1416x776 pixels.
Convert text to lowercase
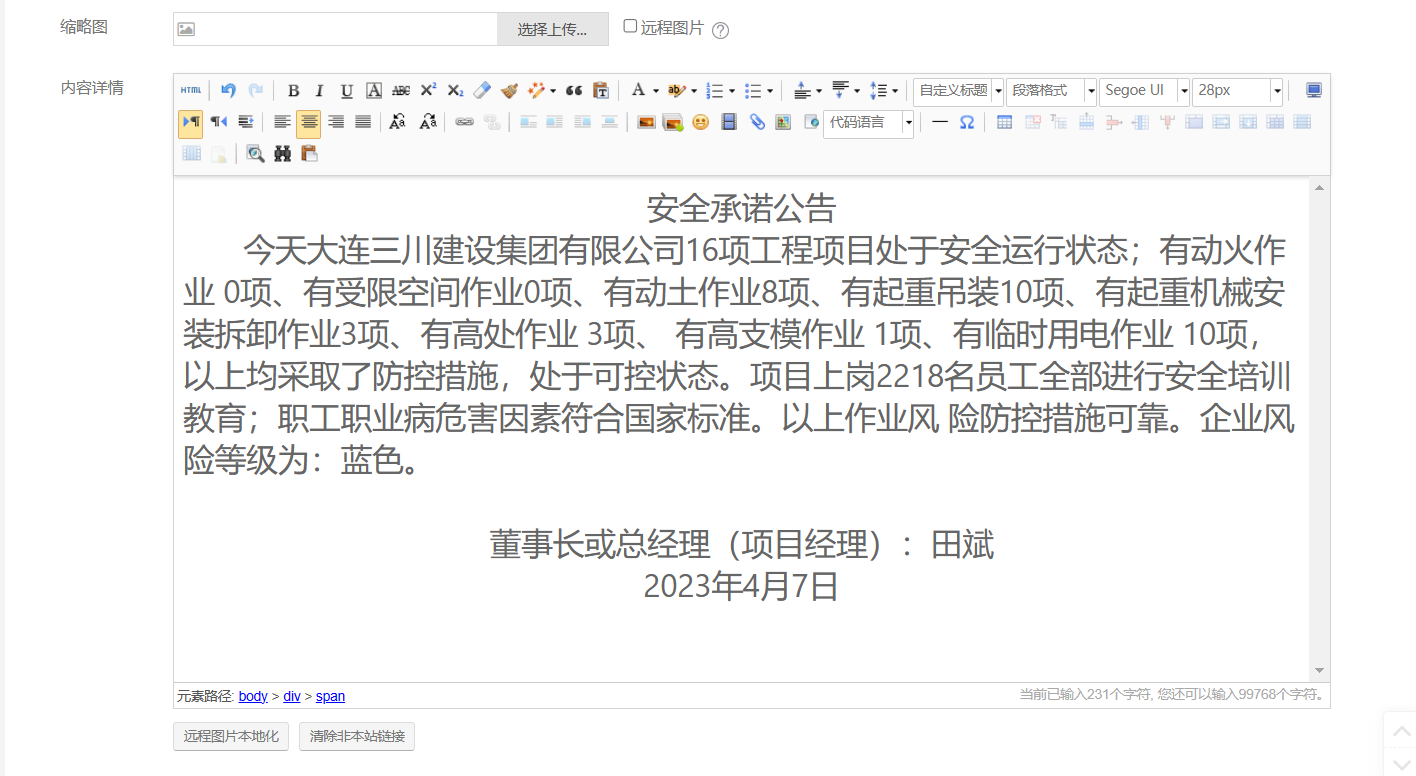pyautogui.click(x=428, y=122)
